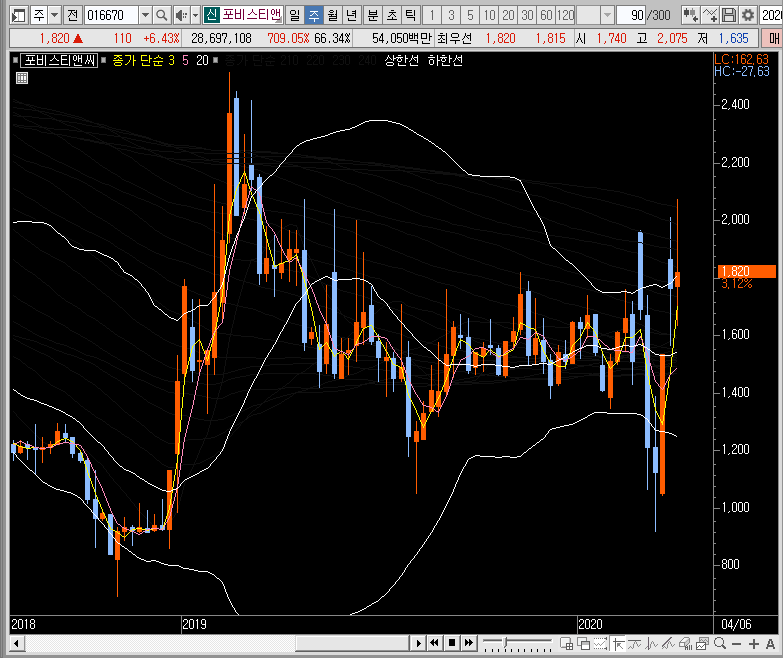
Task: Select the 5 period interval button
Action: pyautogui.click(x=470, y=15)
